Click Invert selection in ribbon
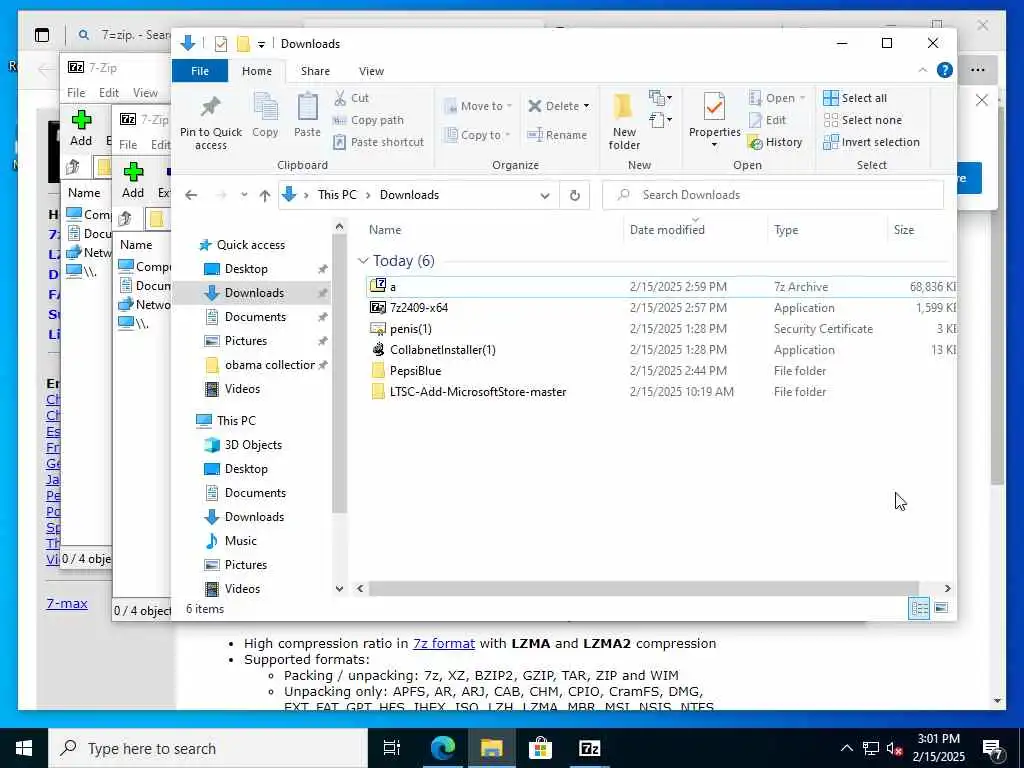Image resolution: width=1024 pixels, height=768 pixels. tap(871, 142)
